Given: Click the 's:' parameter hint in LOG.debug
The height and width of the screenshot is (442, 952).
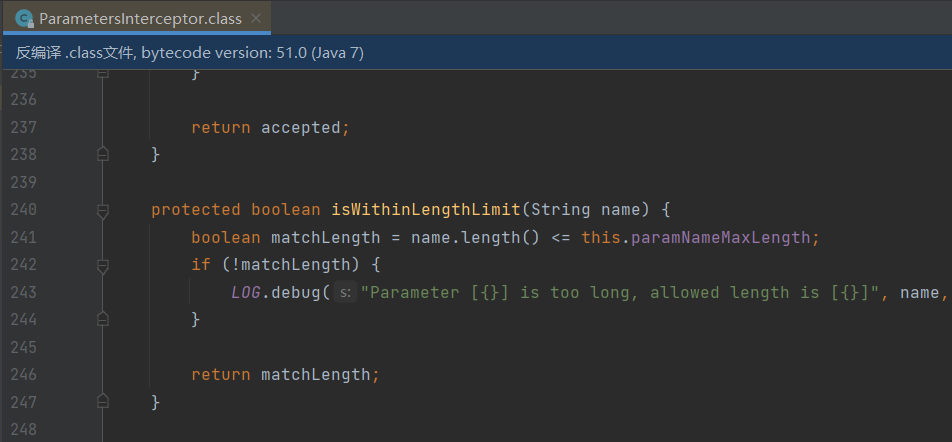Looking at the screenshot, I should (x=345, y=293).
